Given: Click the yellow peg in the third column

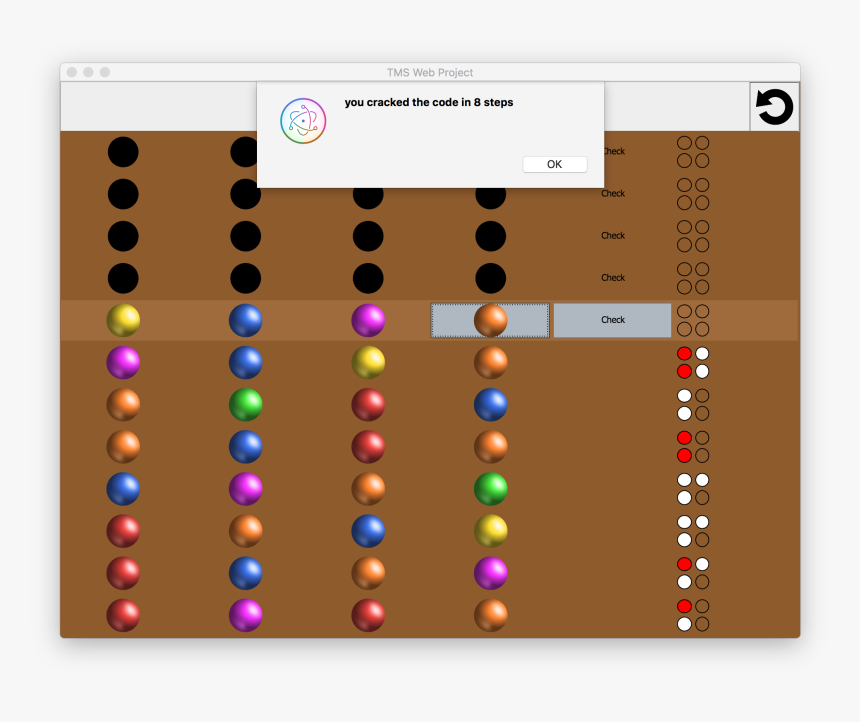Looking at the screenshot, I should click(x=368, y=362).
